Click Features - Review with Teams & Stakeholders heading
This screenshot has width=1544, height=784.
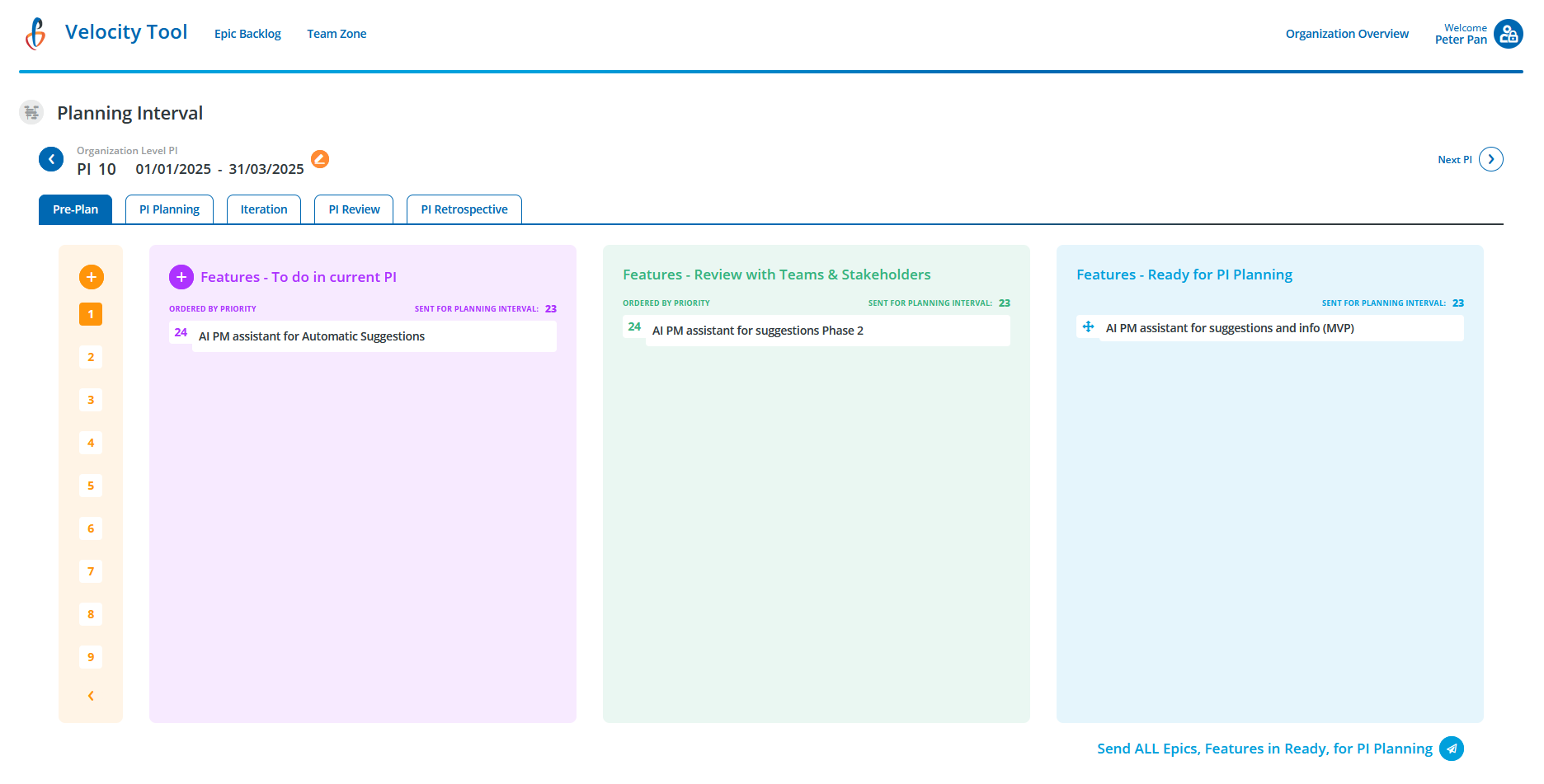777,275
